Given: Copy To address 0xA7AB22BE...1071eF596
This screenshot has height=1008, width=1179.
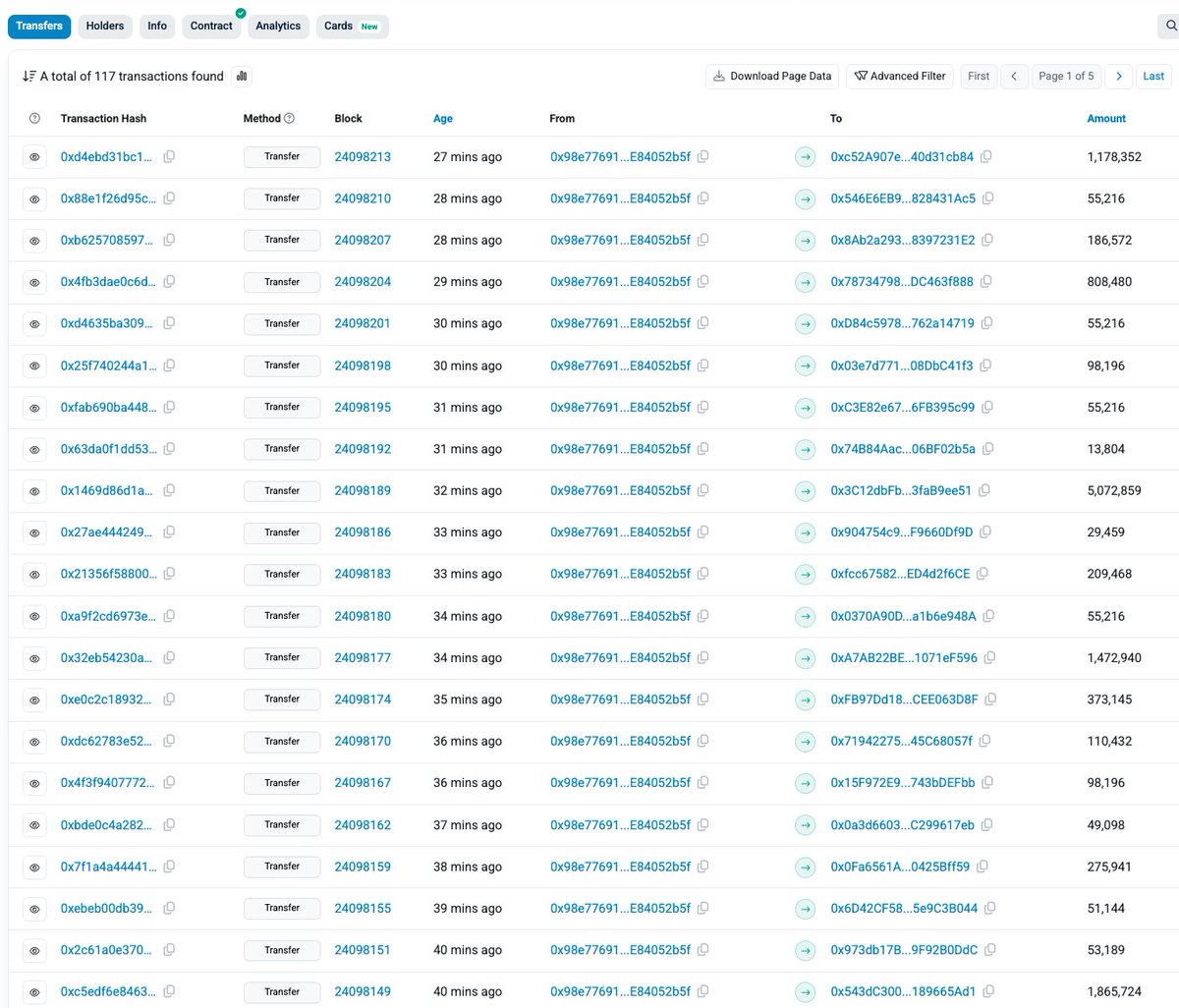Looking at the screenshot, I should coord(990,657).
